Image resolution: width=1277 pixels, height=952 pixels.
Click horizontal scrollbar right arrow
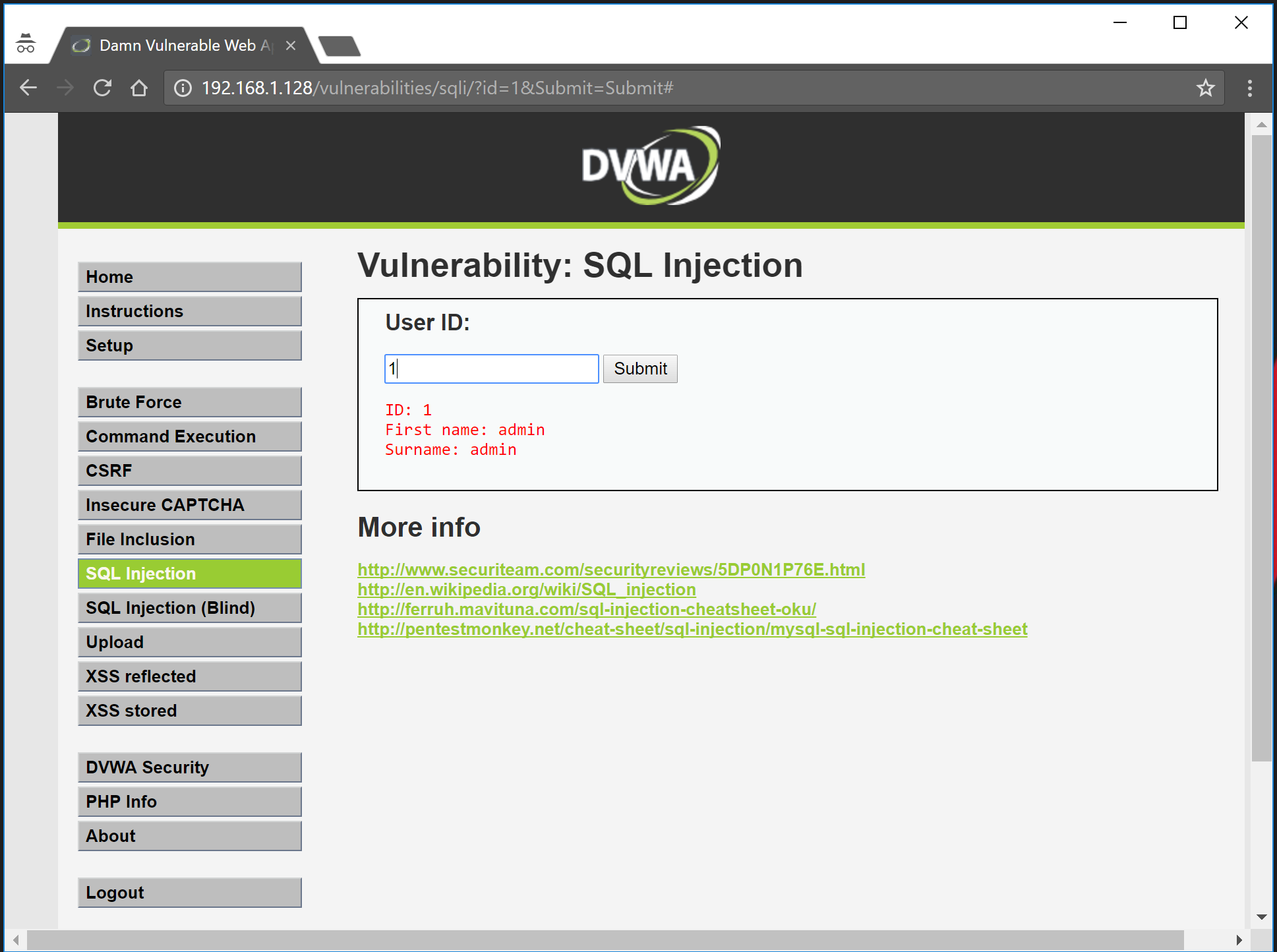point(1239,940)
